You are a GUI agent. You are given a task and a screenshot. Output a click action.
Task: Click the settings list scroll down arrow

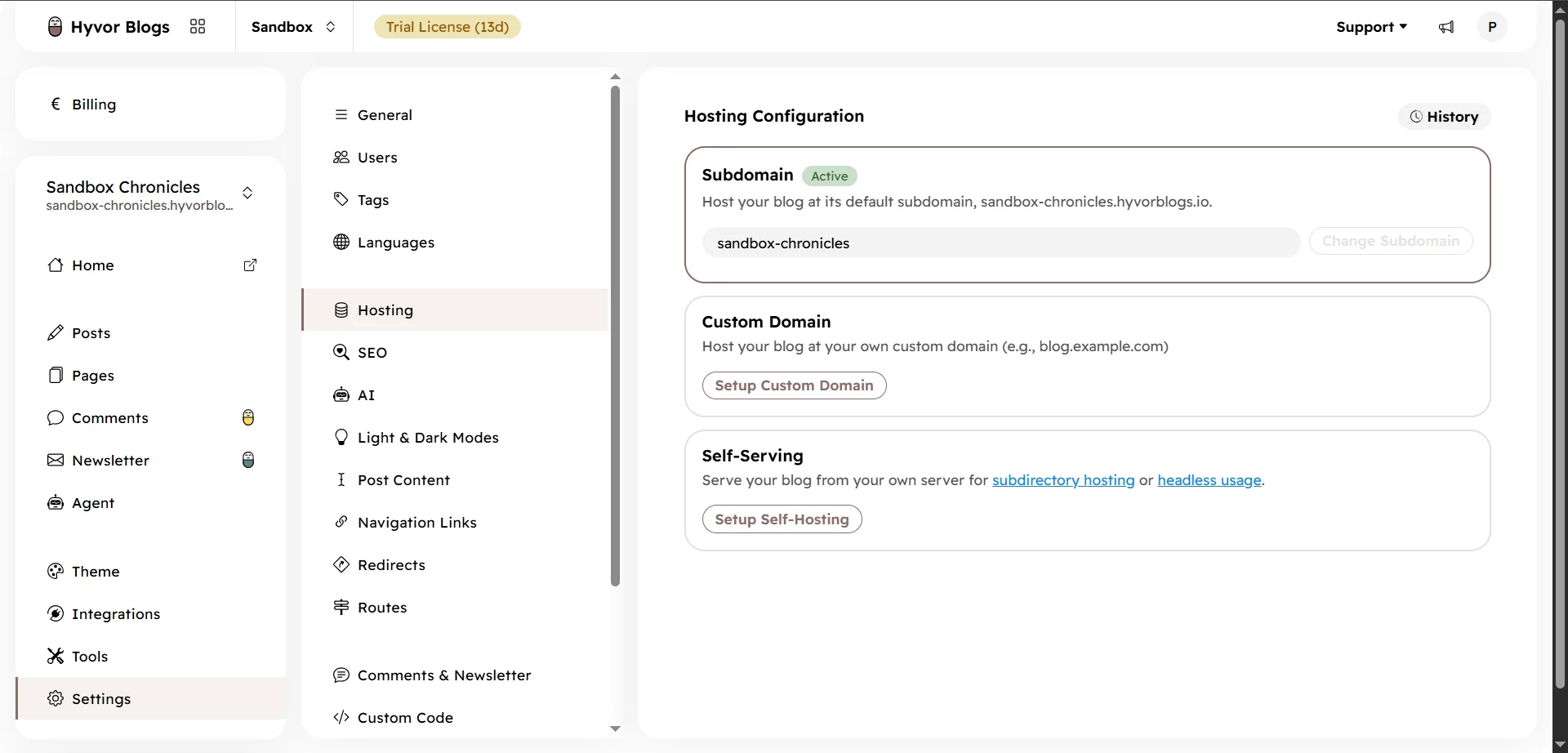click(615, 728)
